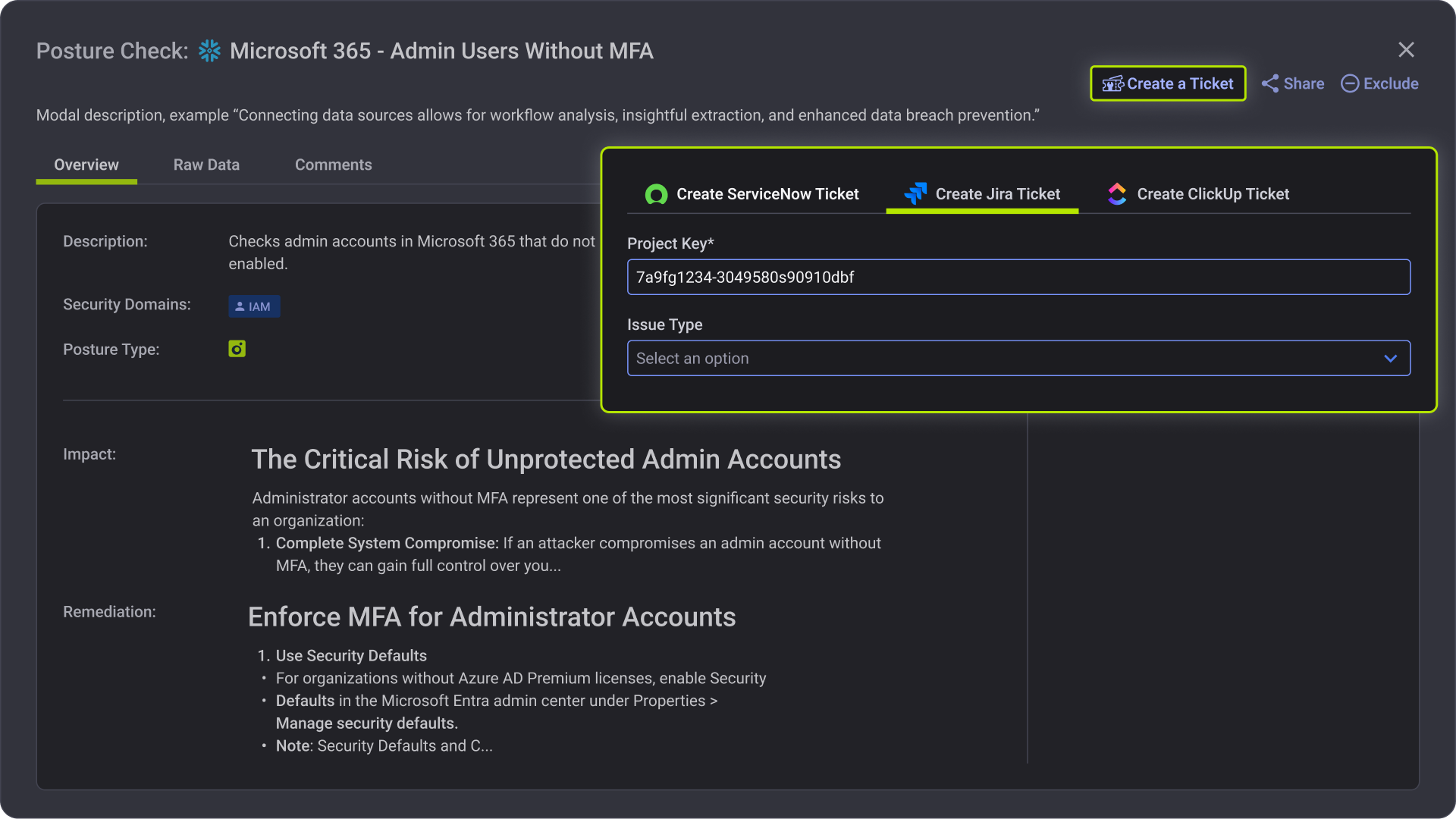The image size is (1456, 819).
Task: Click the 'Security Domains:' label
Action: tap(127, 304)
